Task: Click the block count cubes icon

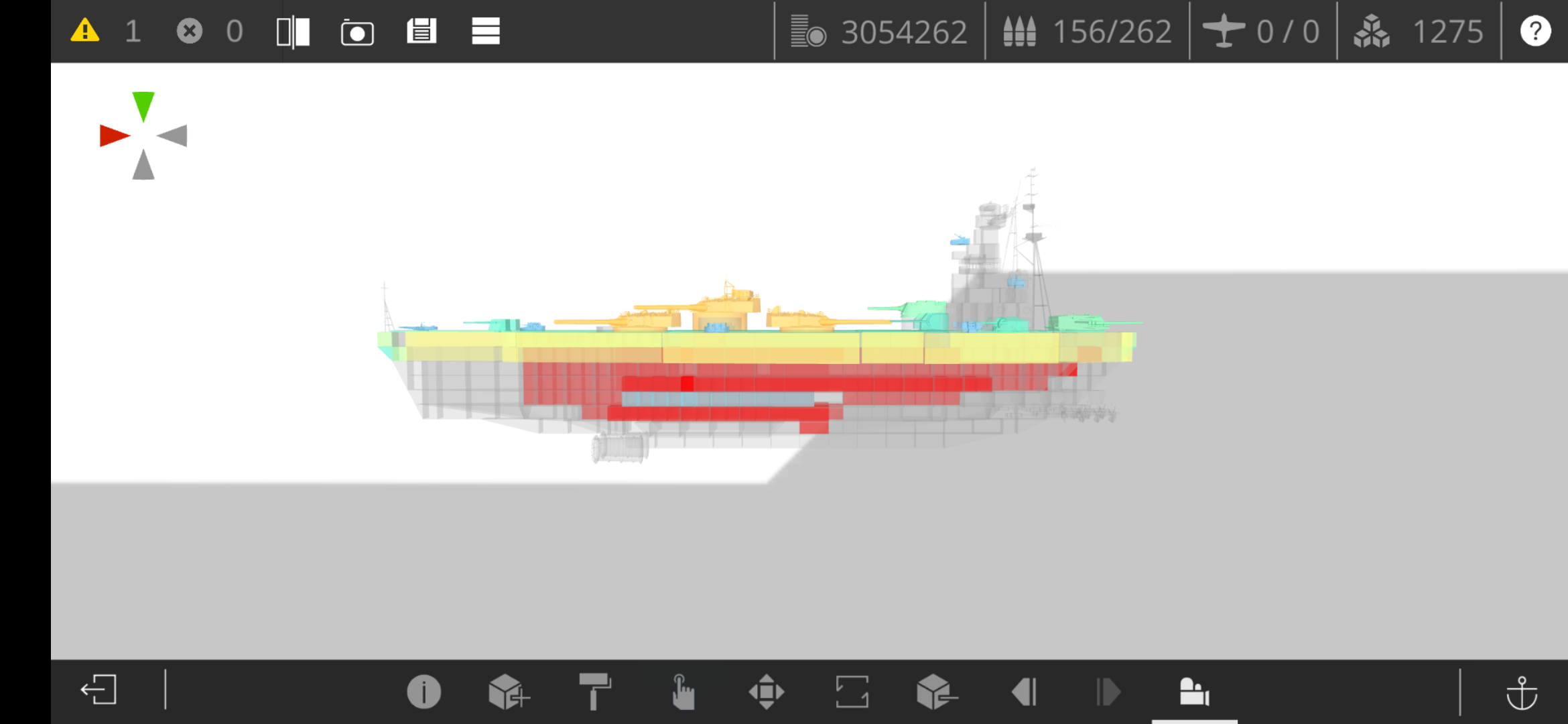Action: [1371, 32]
